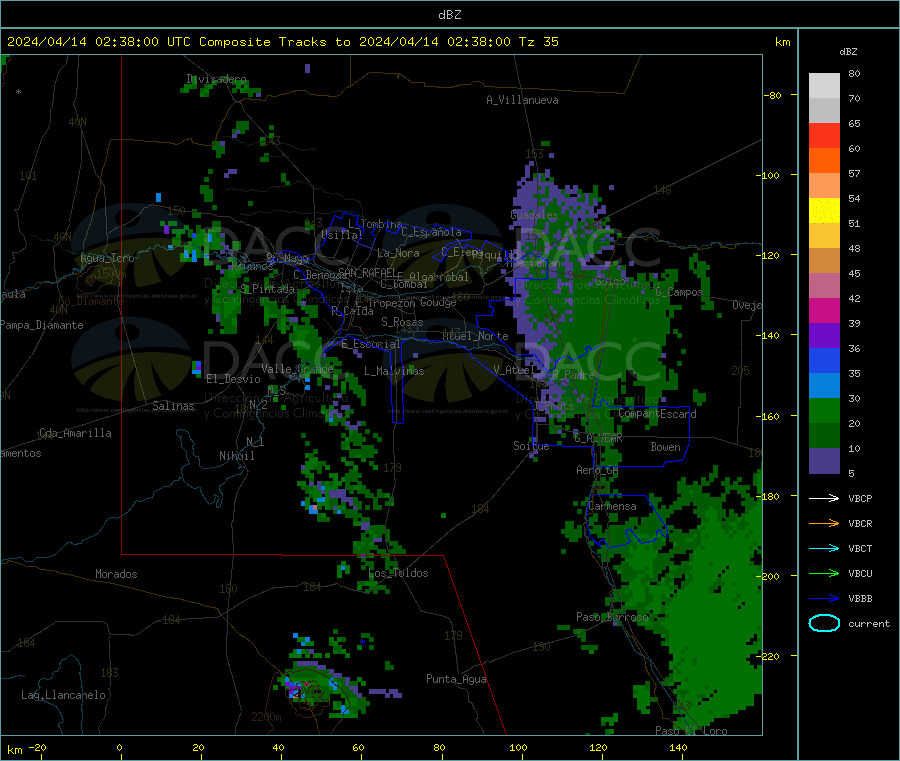Click the C_Espanola map label
This screenshot has height=761, width=900.
[x=431, y=232]
